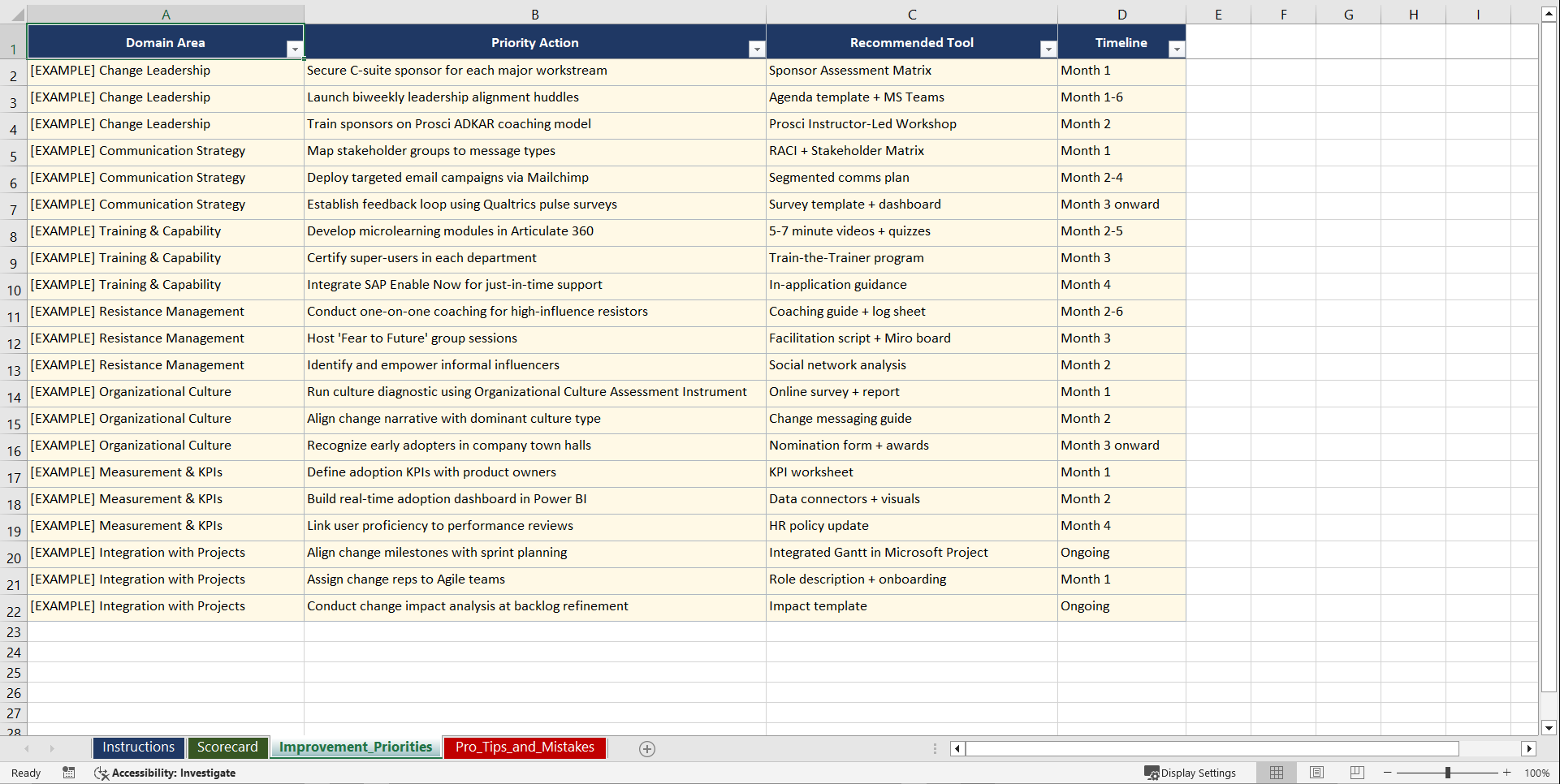Open the Timeline filter dropdown
Image resolution: width=1560 pixels, height=784 pixels.
1176,49
